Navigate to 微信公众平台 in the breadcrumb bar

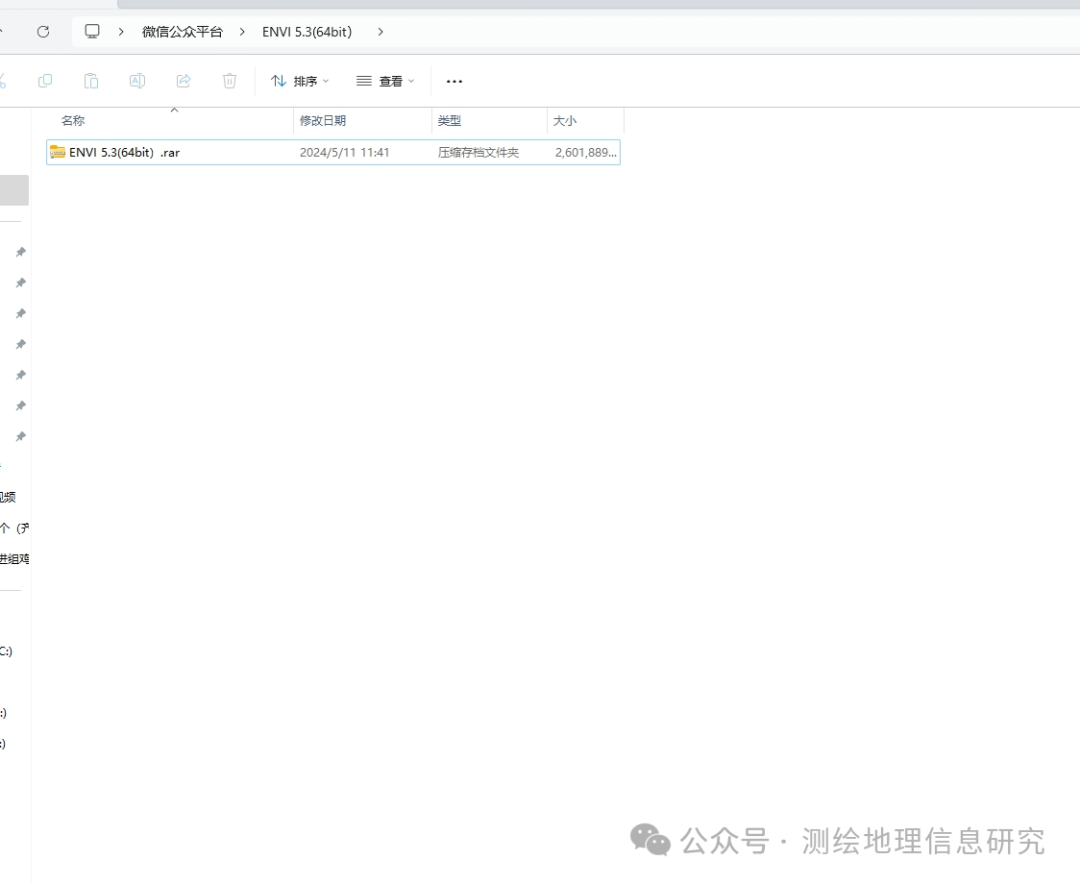[x=183, y=31]
